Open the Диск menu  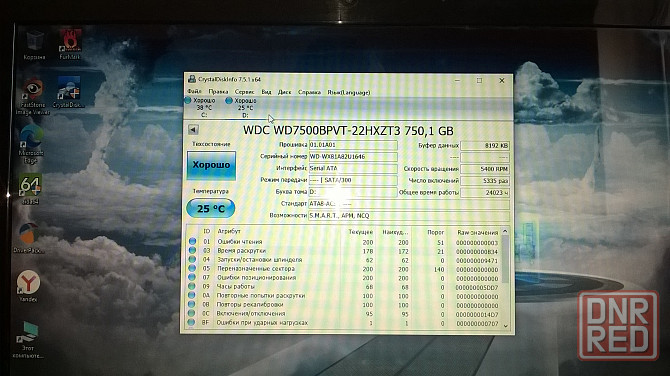click(x=284, y=92)
